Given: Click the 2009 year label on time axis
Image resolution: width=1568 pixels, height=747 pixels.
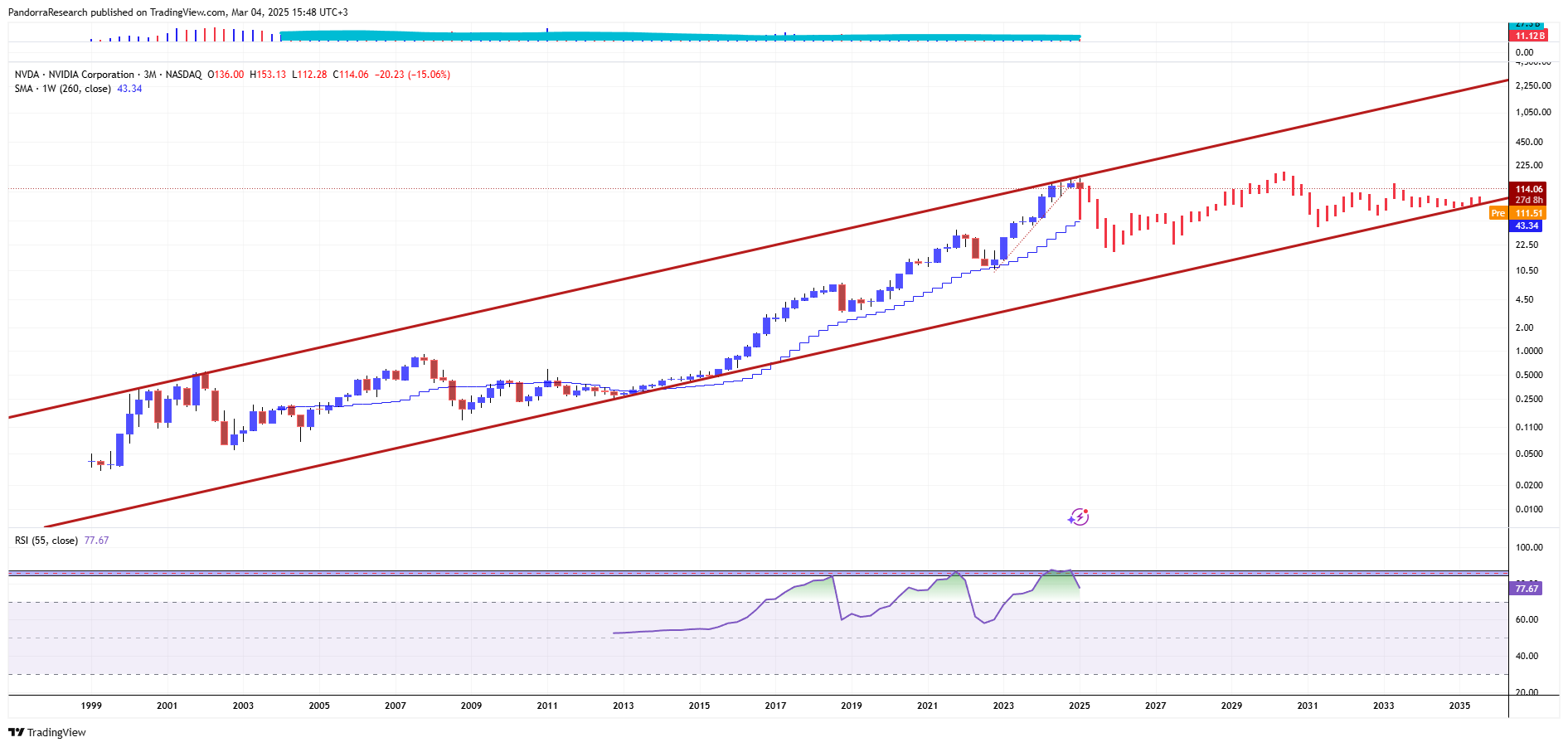Looking at the screenshot, I should click(x=471, y=706).
